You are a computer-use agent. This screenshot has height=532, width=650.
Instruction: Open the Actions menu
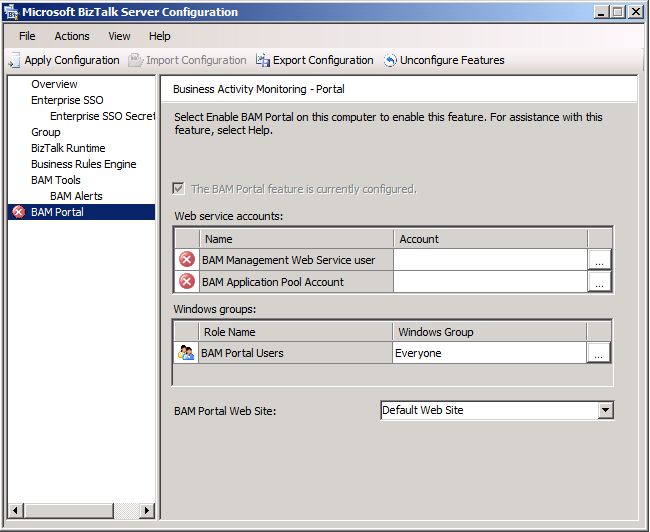(x=72, y=36)
